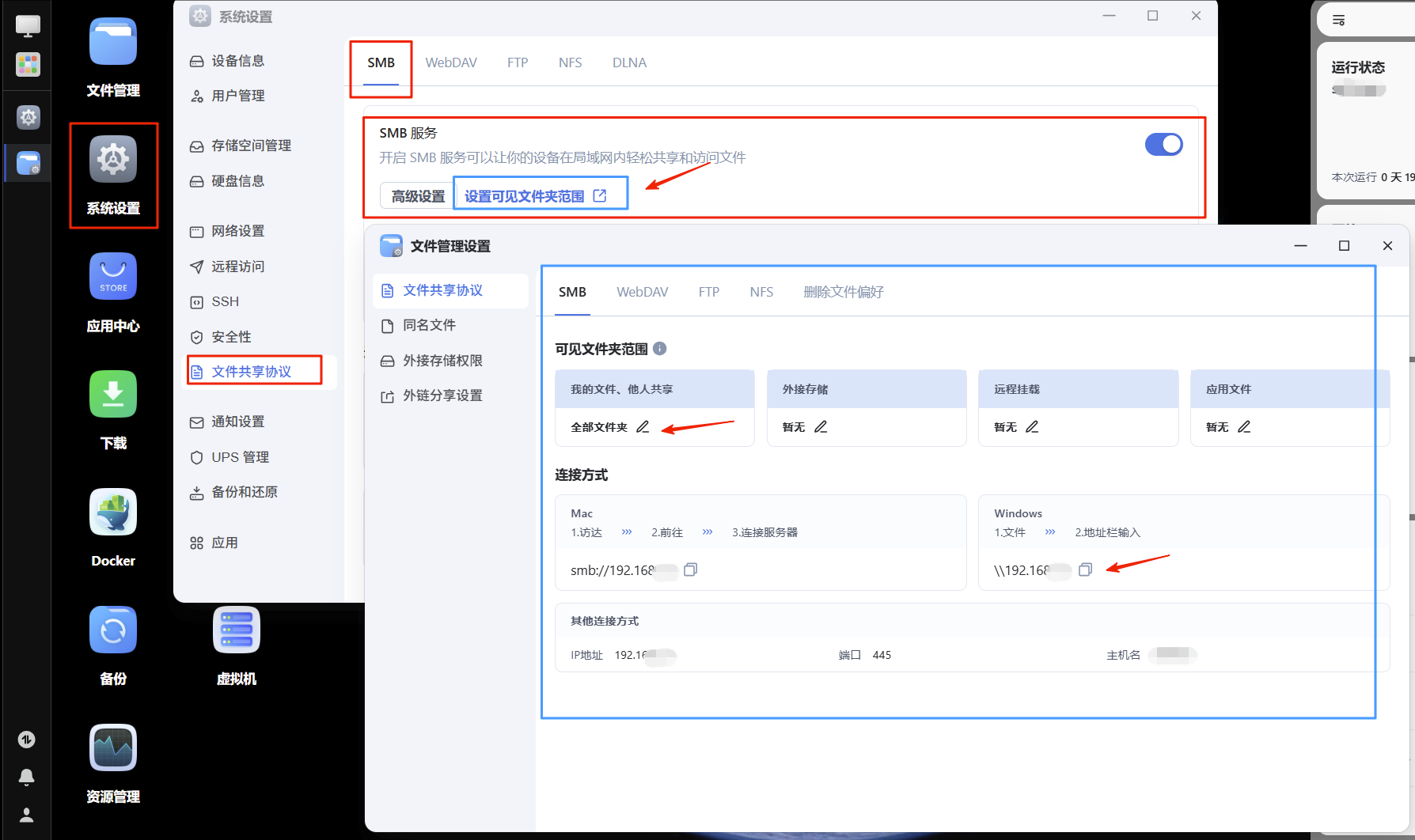Select the SMB tab in 文件管理设置

[572, 292]
